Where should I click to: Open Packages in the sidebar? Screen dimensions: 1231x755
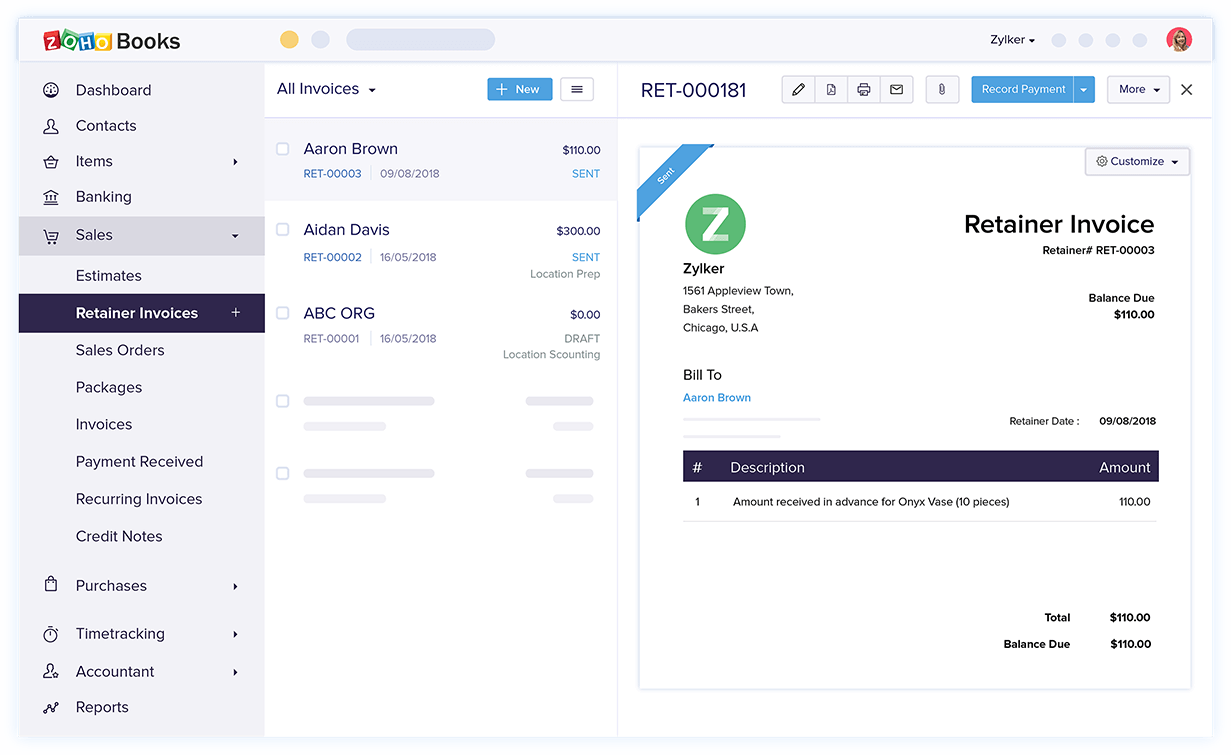[x=109, y=387]
